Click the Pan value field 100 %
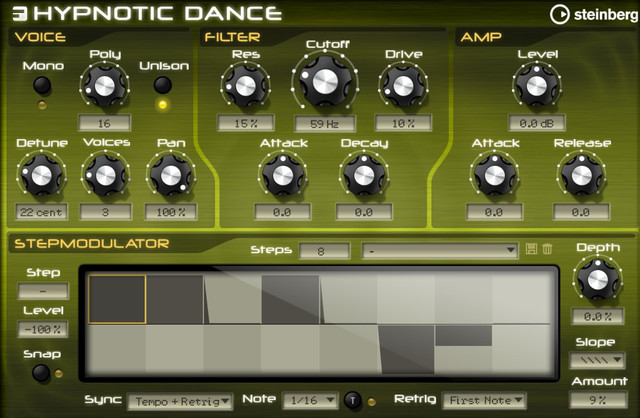Screen dimensions: 640x418 [171, 212]
